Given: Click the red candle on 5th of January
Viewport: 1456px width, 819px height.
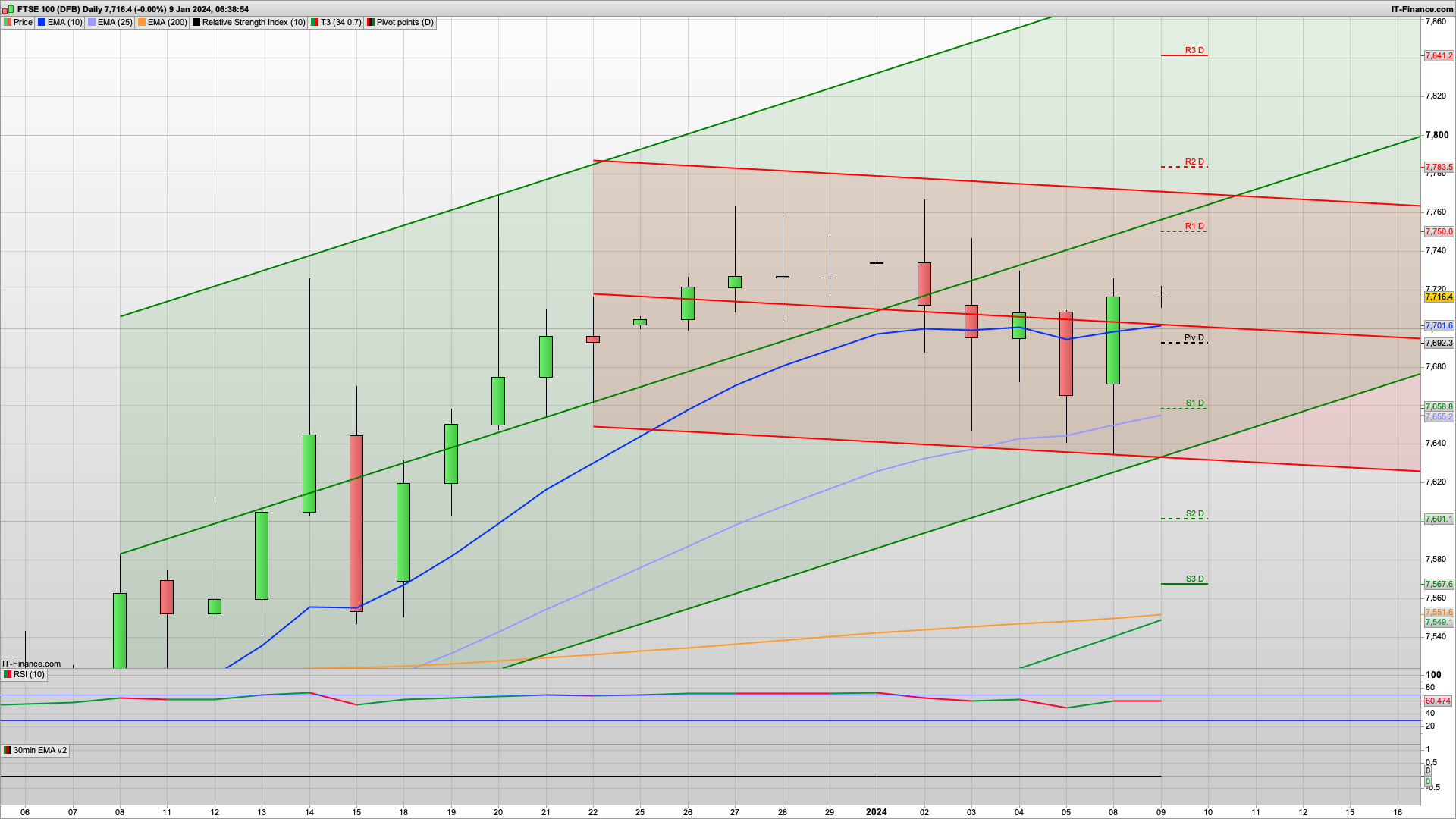Looking at the screenshot, I should point(1066,353).
